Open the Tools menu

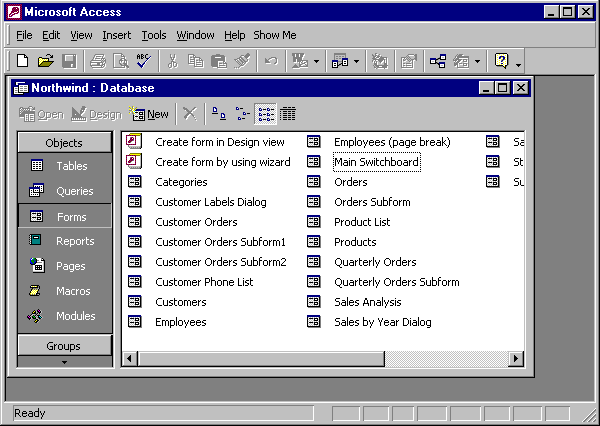click(x=154, y=35)
